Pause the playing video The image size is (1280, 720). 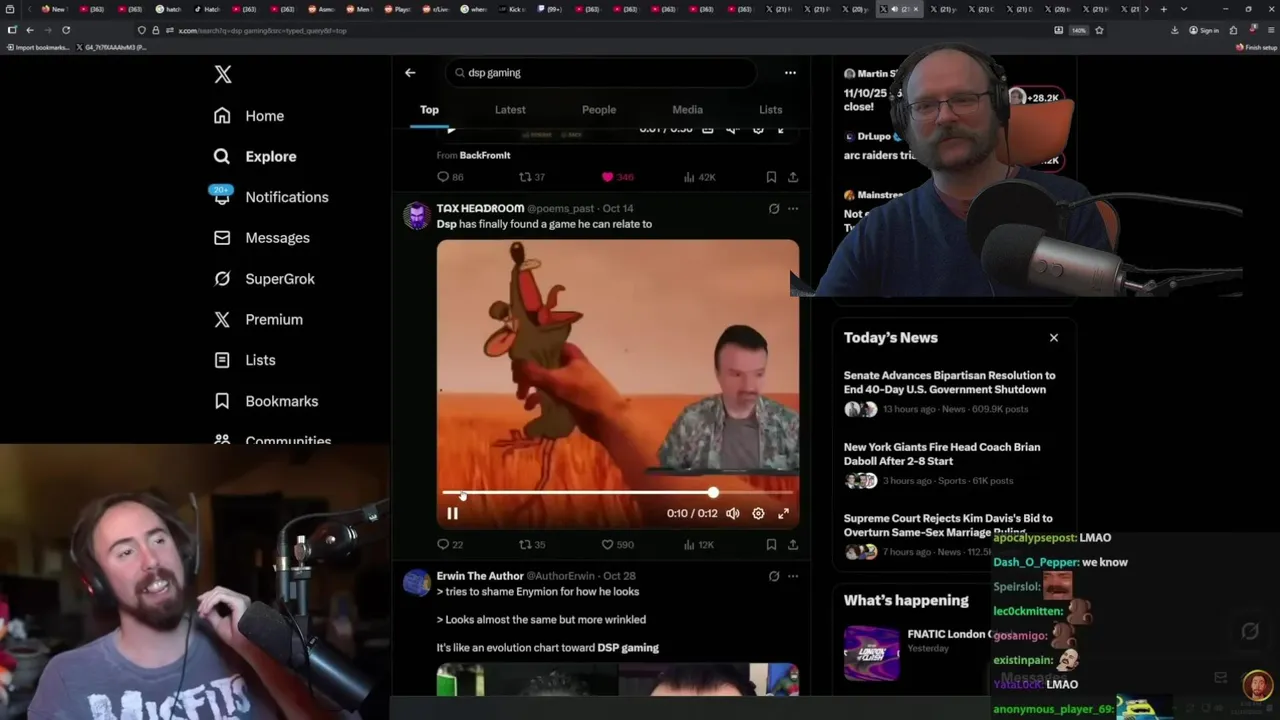click(452, 513)
